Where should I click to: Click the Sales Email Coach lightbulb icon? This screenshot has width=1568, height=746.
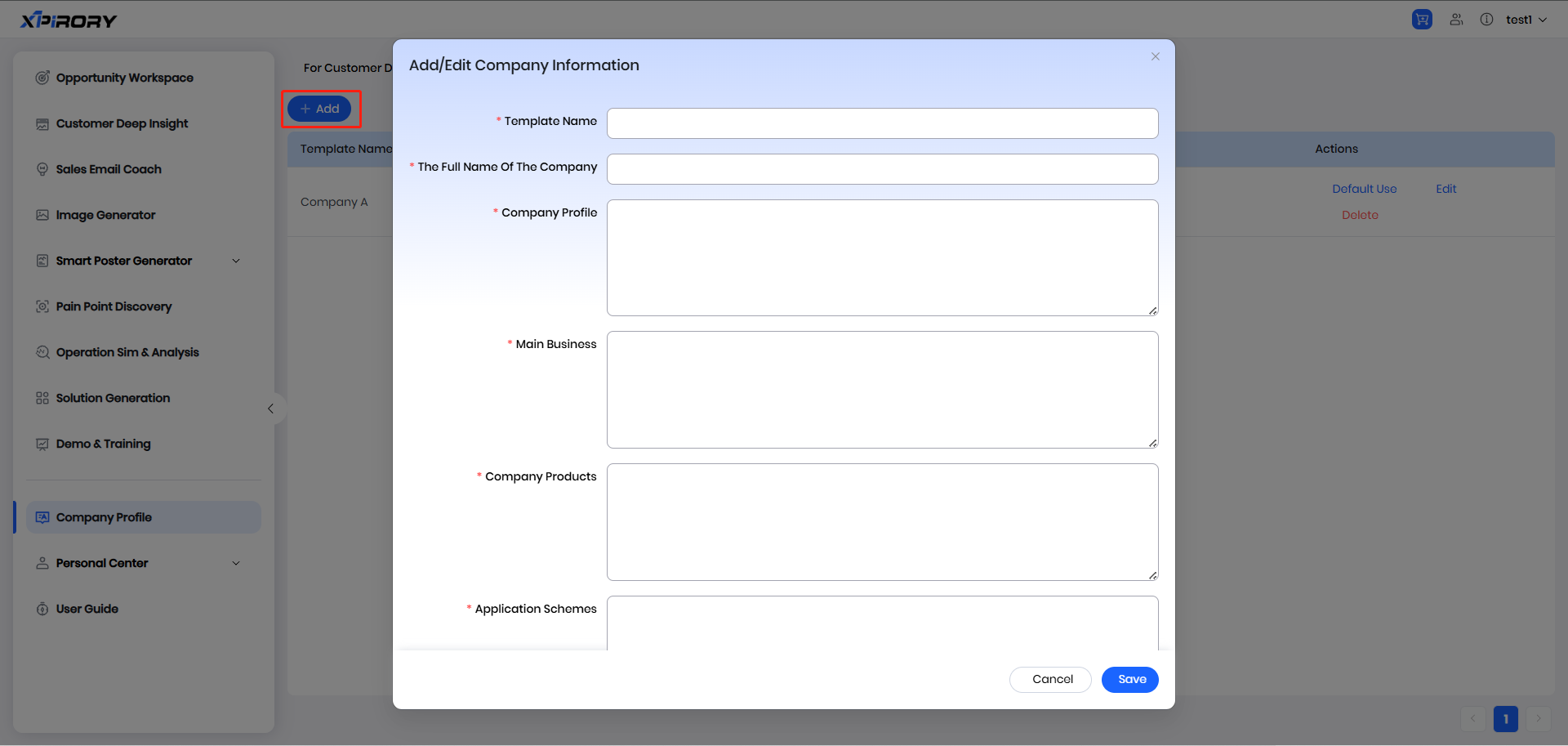click(42, 169)
